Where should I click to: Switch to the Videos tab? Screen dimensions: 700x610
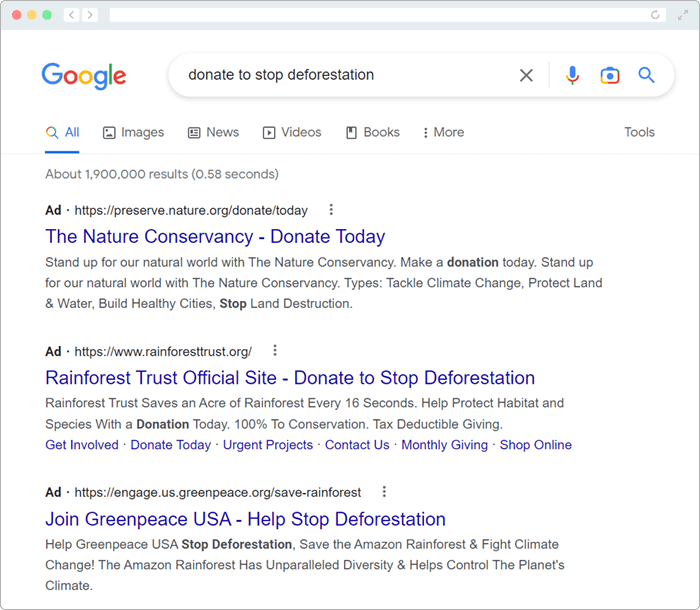pos(292,132)
